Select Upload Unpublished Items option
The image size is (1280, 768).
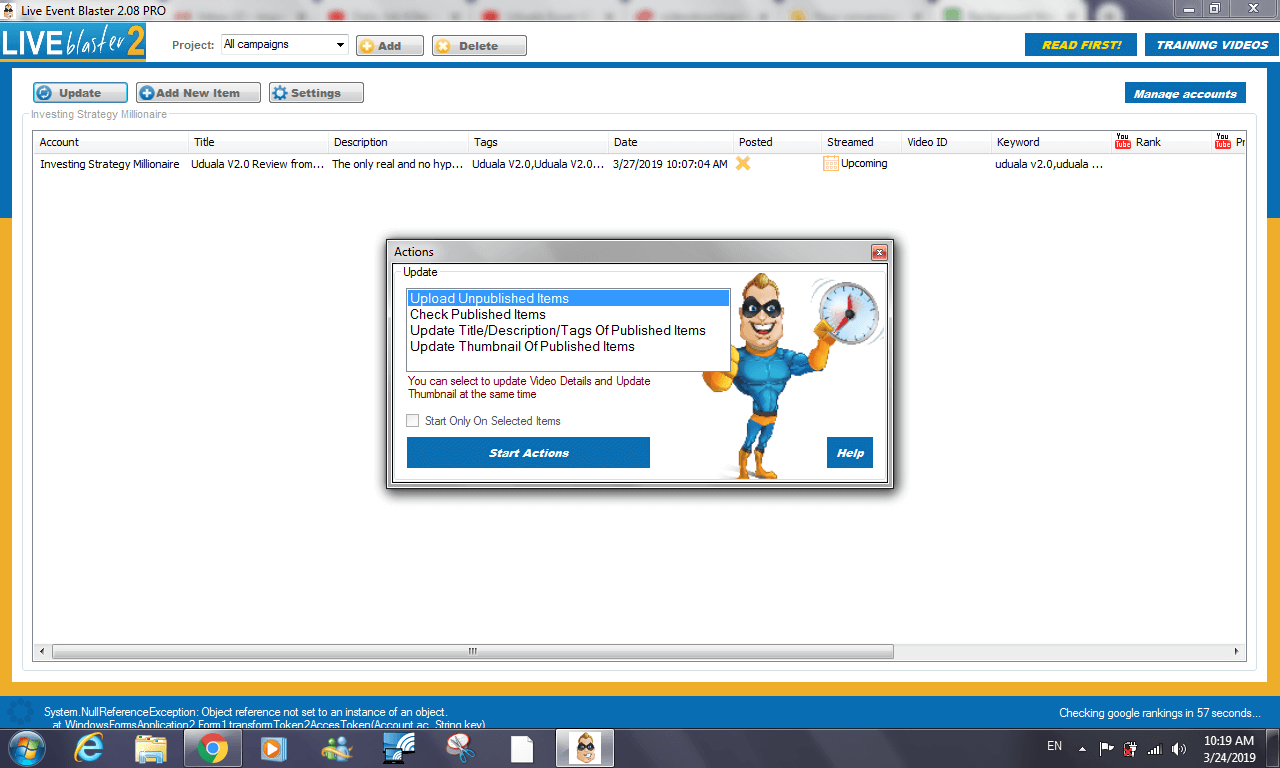[x=568, y=298]
